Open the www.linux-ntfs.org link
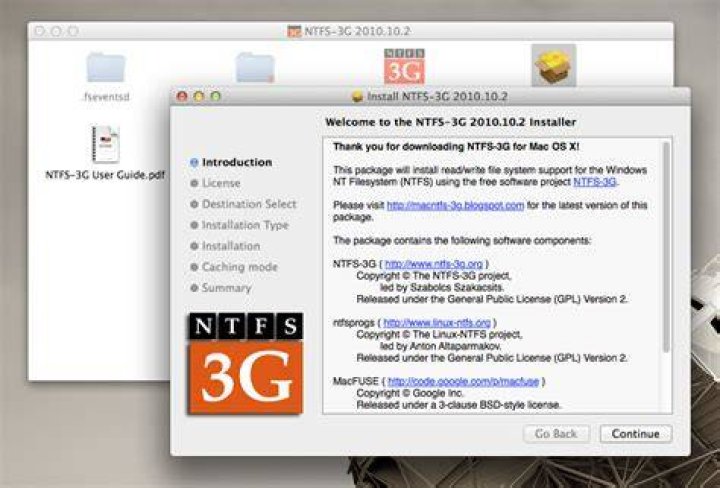The image size is (720, 488). [437, 323]
